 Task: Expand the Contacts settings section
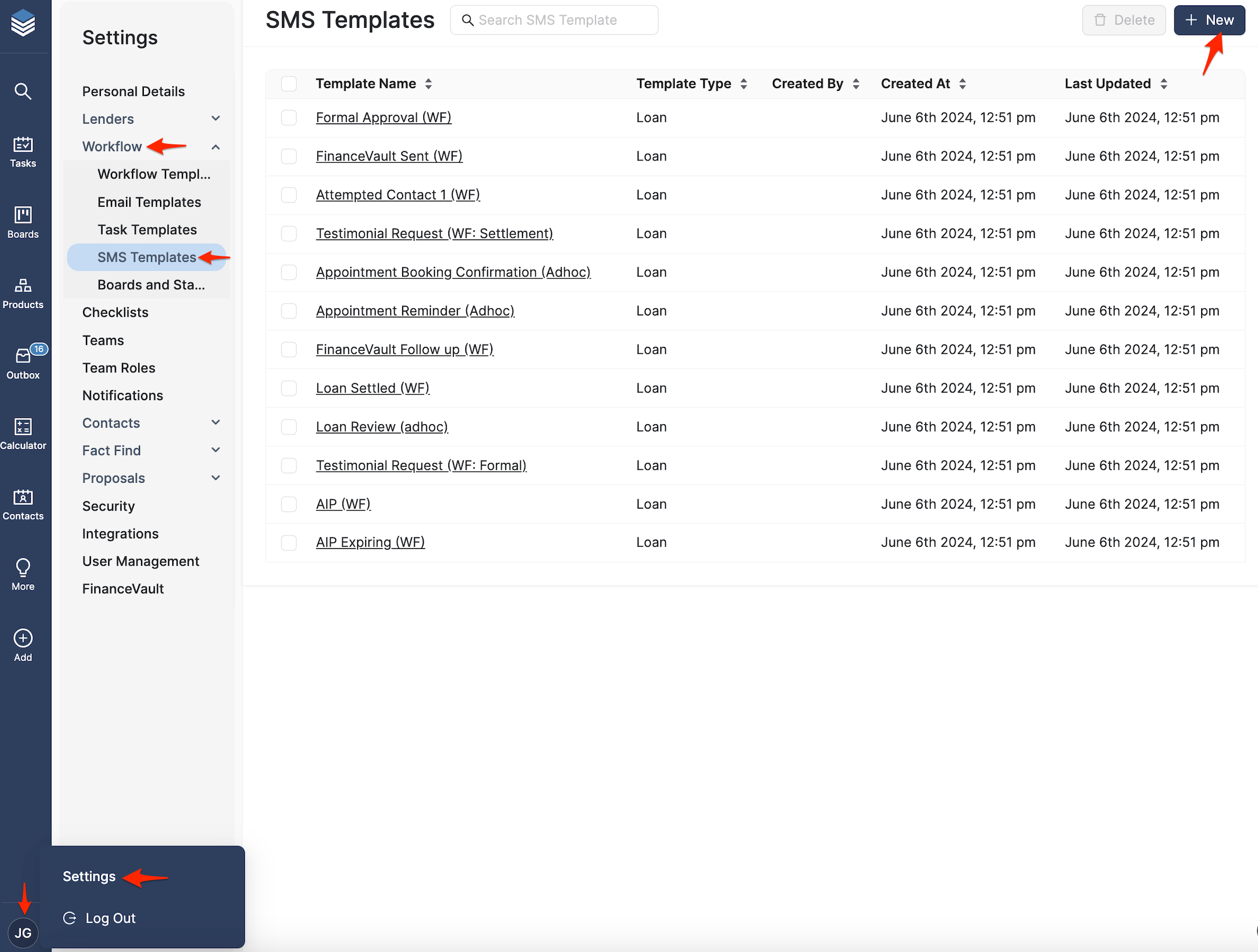[111, 422]
